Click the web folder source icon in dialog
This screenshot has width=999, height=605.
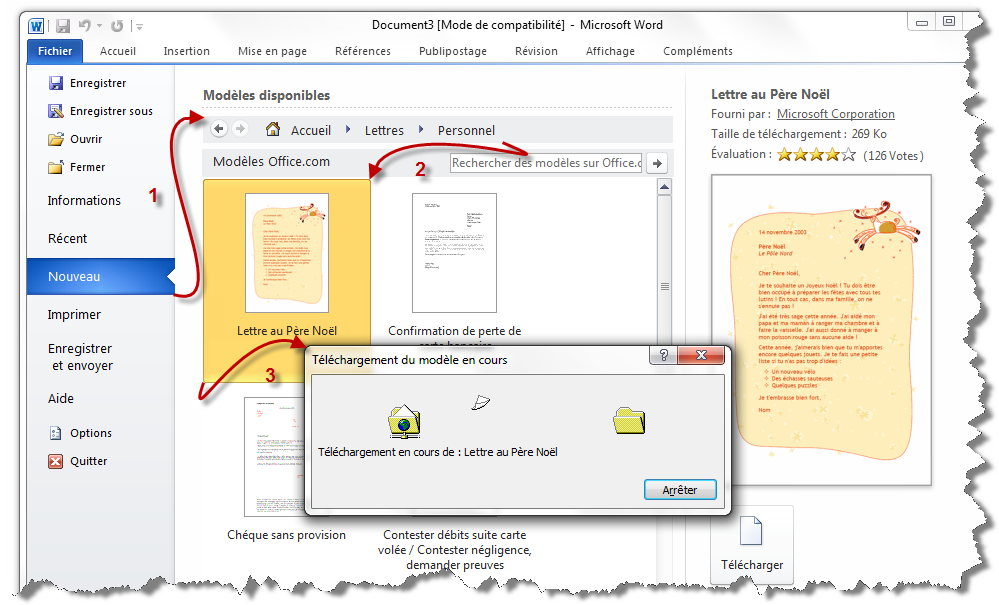404,422
